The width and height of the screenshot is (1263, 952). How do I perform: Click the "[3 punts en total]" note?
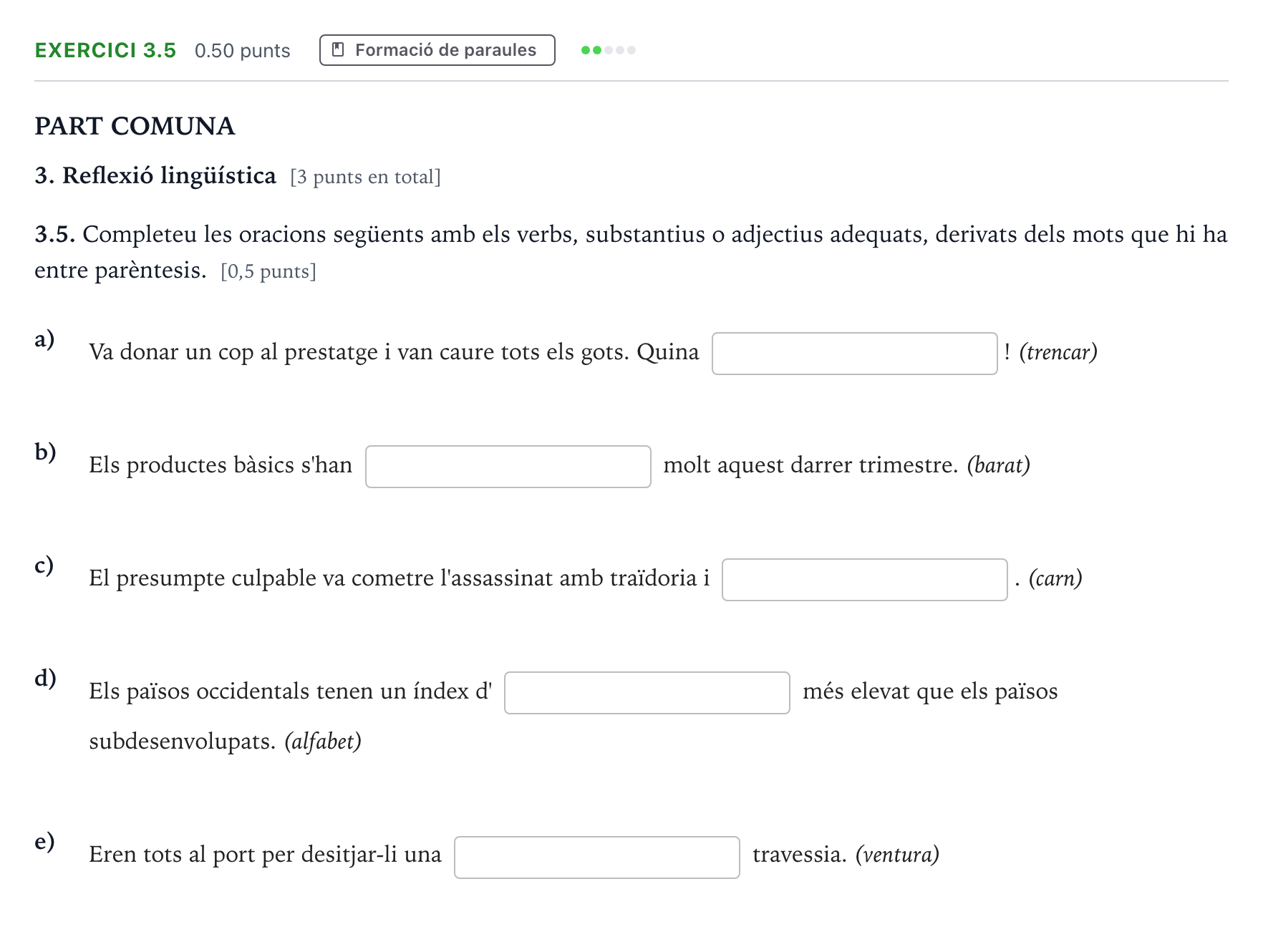[366, 177]
